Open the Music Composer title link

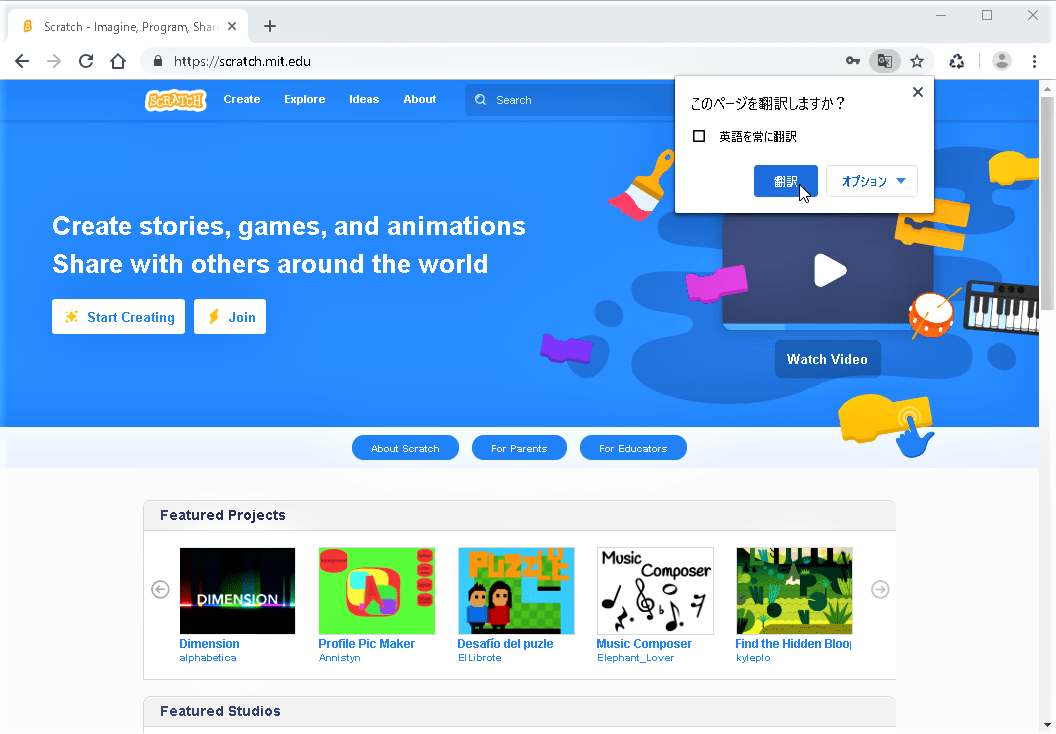644,644
